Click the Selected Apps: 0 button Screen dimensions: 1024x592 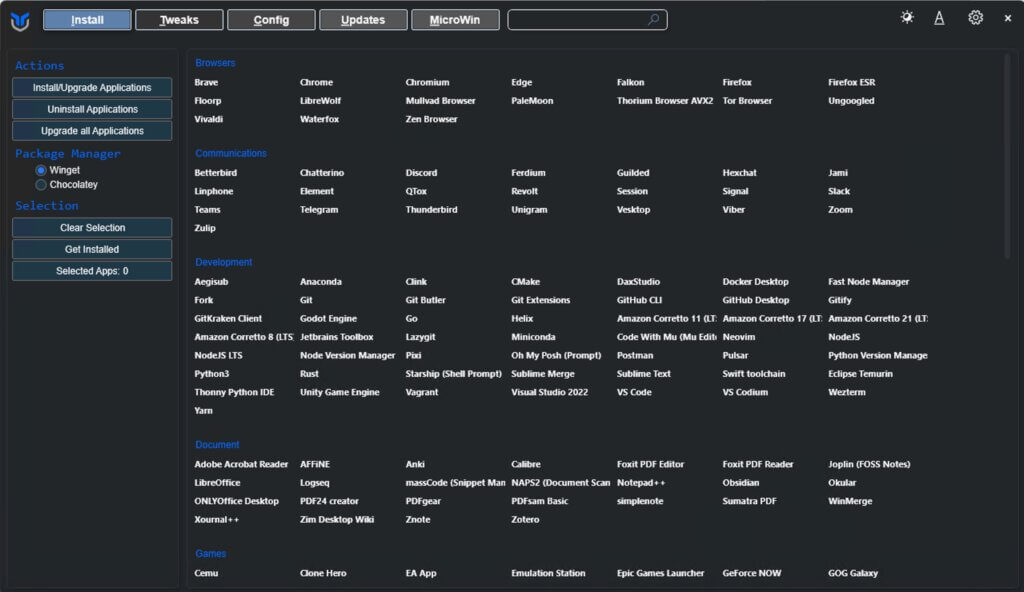point(92,271)
